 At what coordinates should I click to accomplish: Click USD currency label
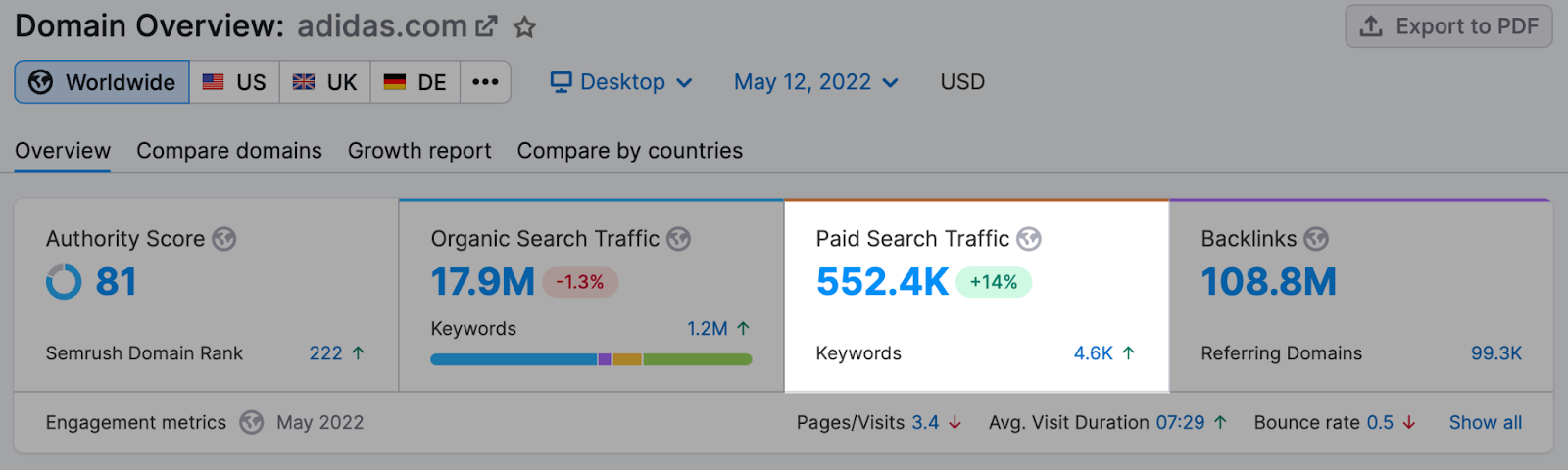962,82
